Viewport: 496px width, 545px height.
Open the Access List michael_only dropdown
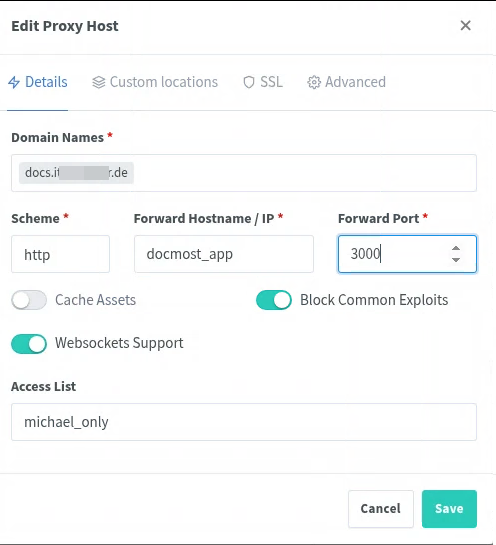click(244, 422)
